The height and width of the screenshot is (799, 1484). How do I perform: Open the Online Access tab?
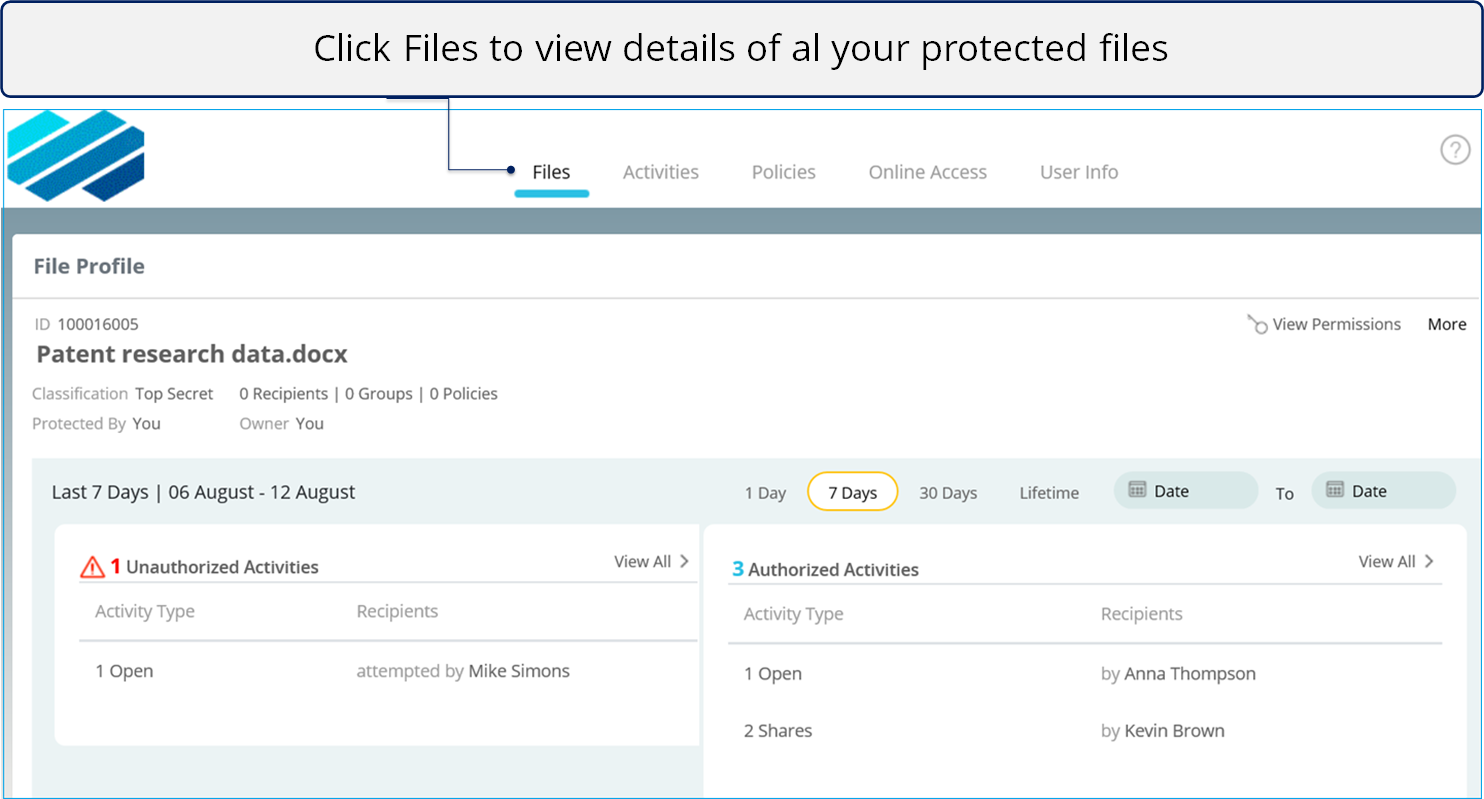coord(927,172)
